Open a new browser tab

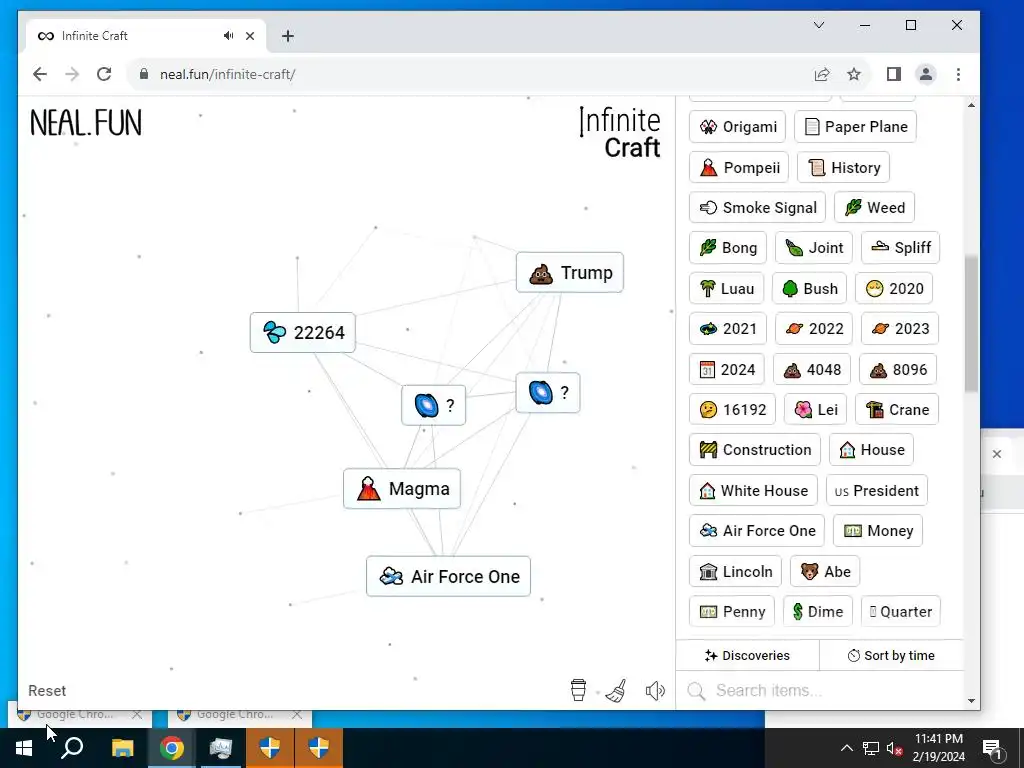click(x=288, y=36)
